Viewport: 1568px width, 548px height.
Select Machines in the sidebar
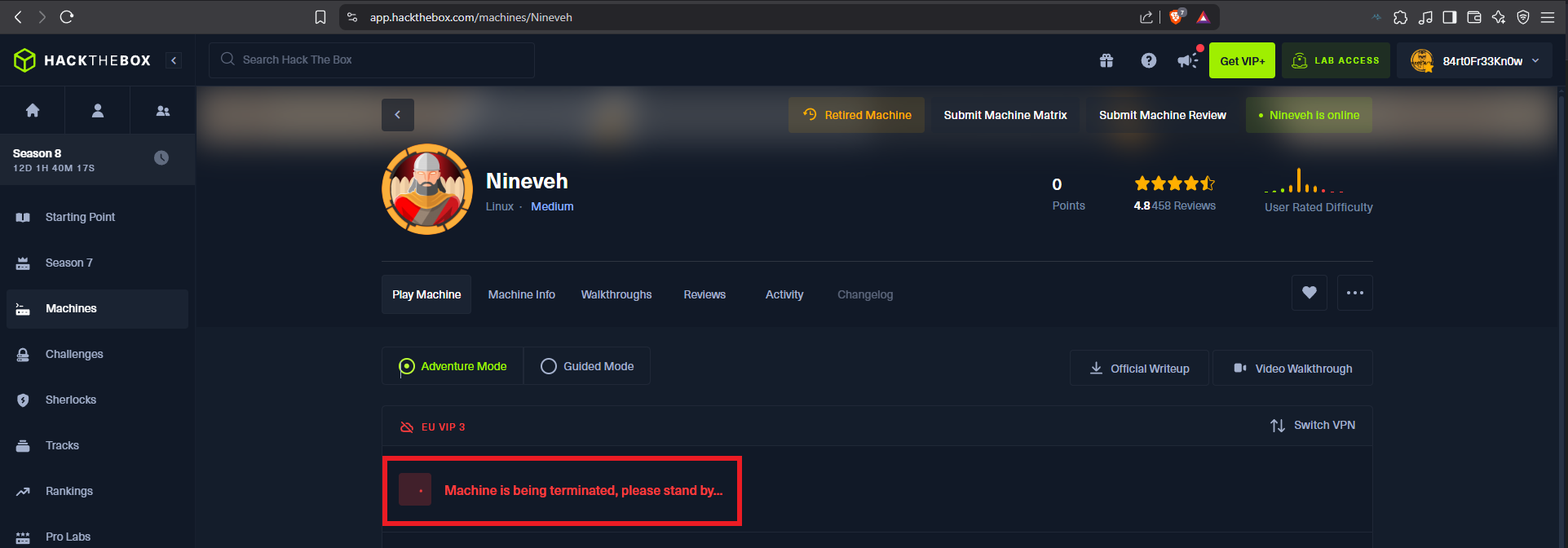(x=97, y=308)
